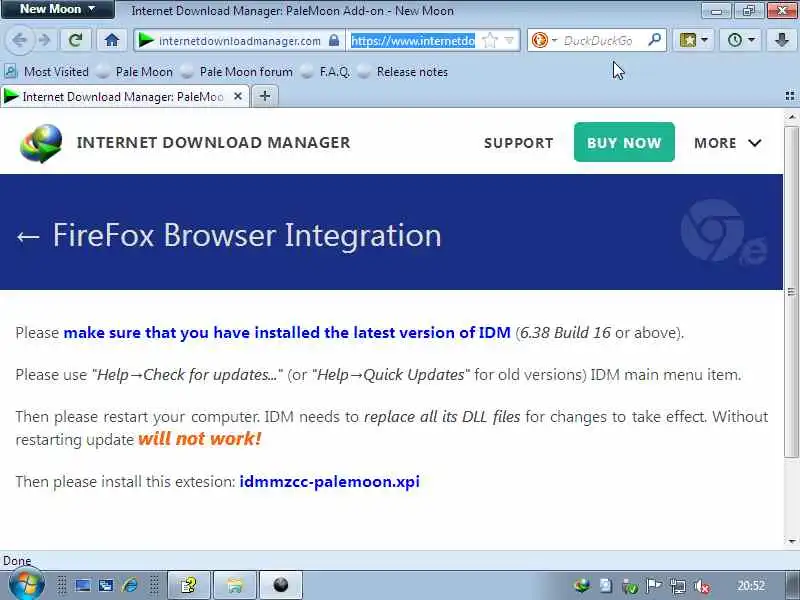The height and width of the screenshot is (600, 800).
Task: Download idmmzcc-palemoon.xpi extension
Action: pos(330,482)
